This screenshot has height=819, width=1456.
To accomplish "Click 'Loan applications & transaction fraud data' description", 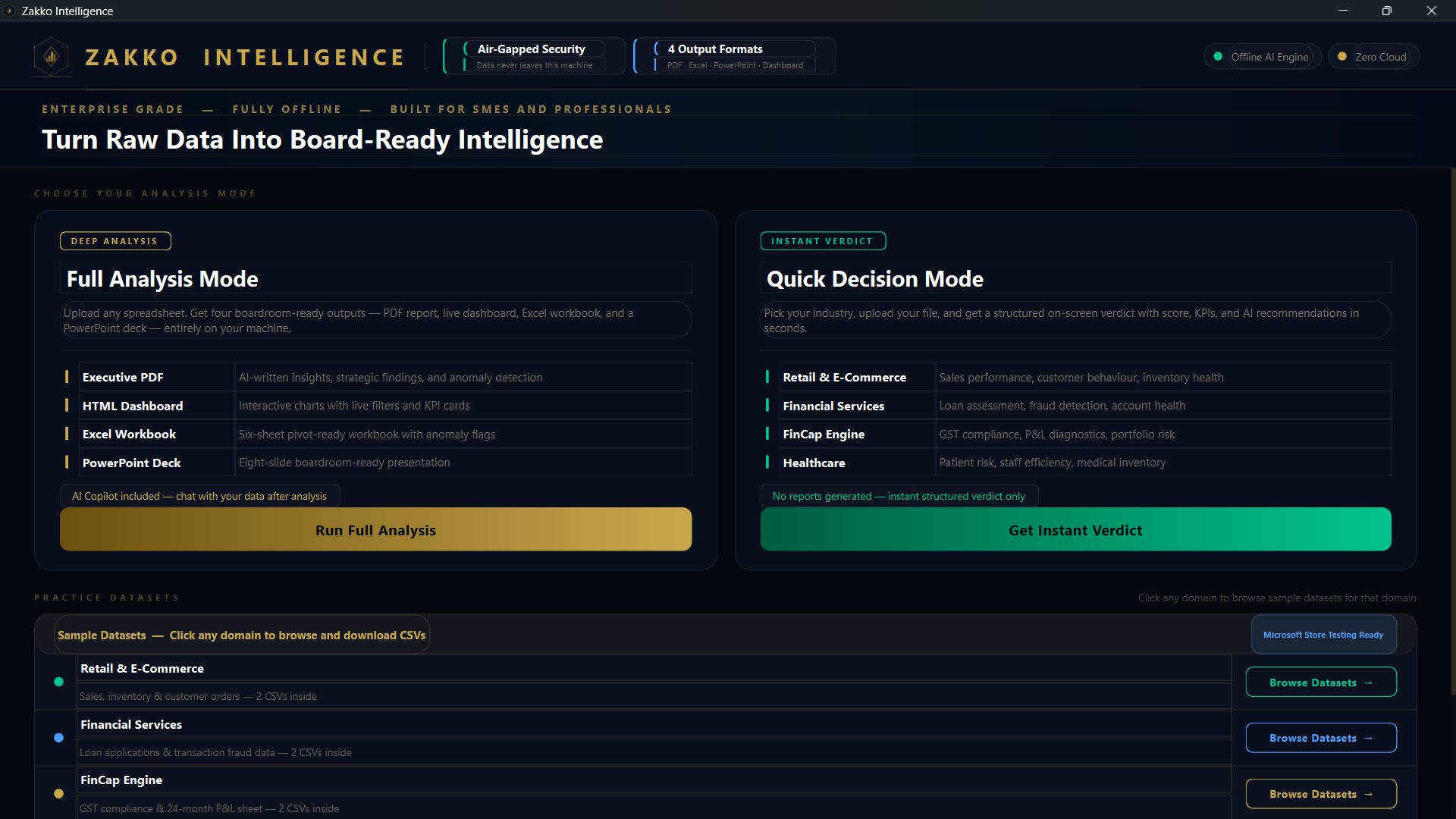I will [215, 752].
